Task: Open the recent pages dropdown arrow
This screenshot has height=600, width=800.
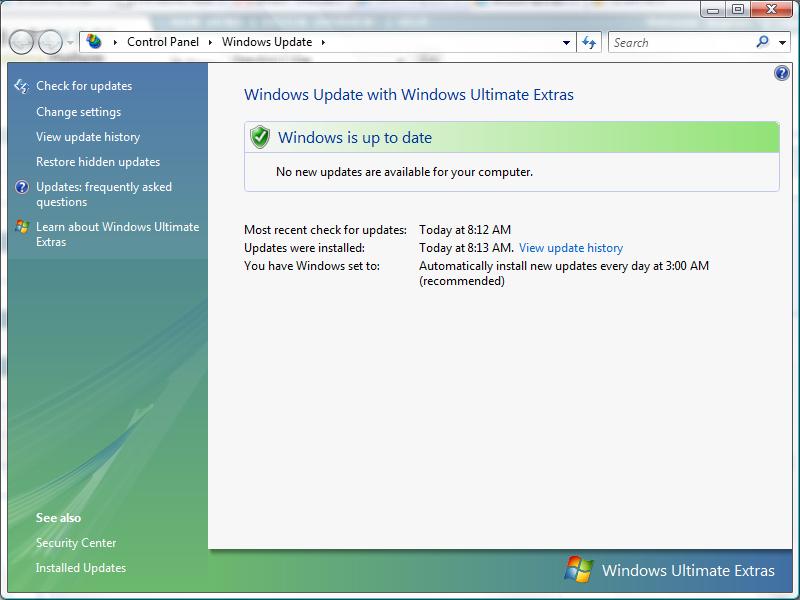Action: [x=70, y=42]
